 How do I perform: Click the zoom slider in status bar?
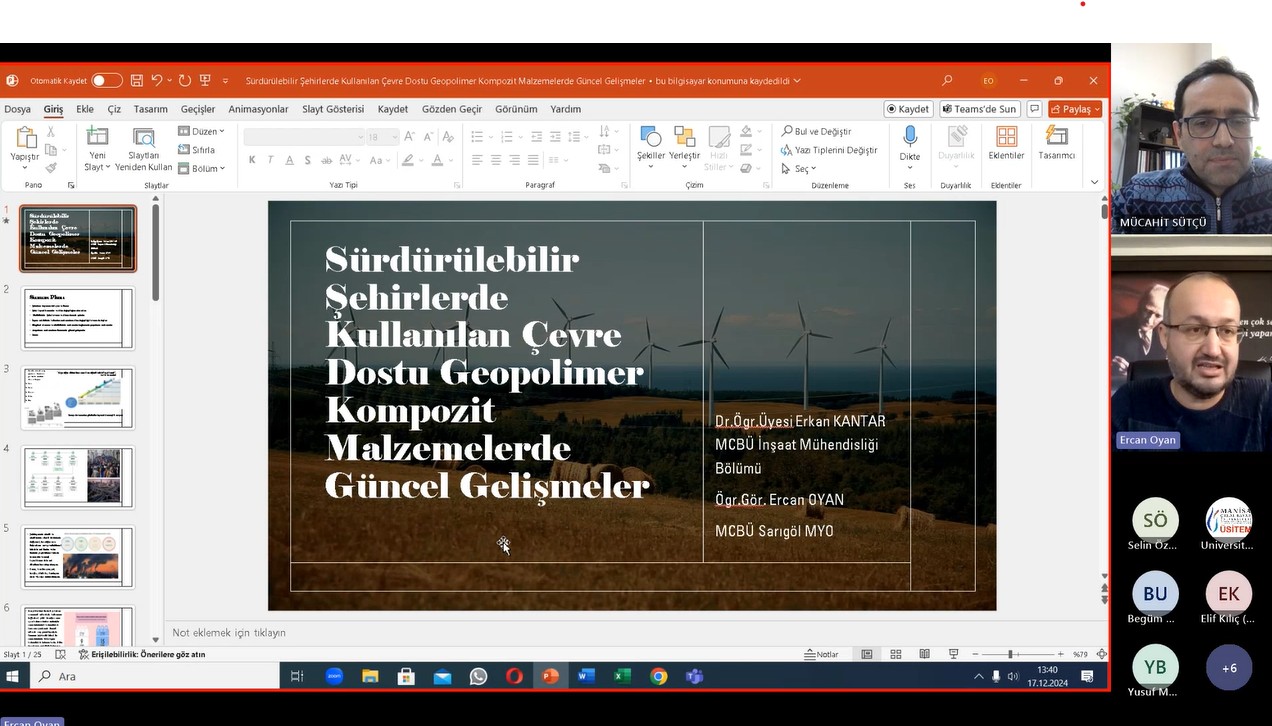coord(1010,654)
